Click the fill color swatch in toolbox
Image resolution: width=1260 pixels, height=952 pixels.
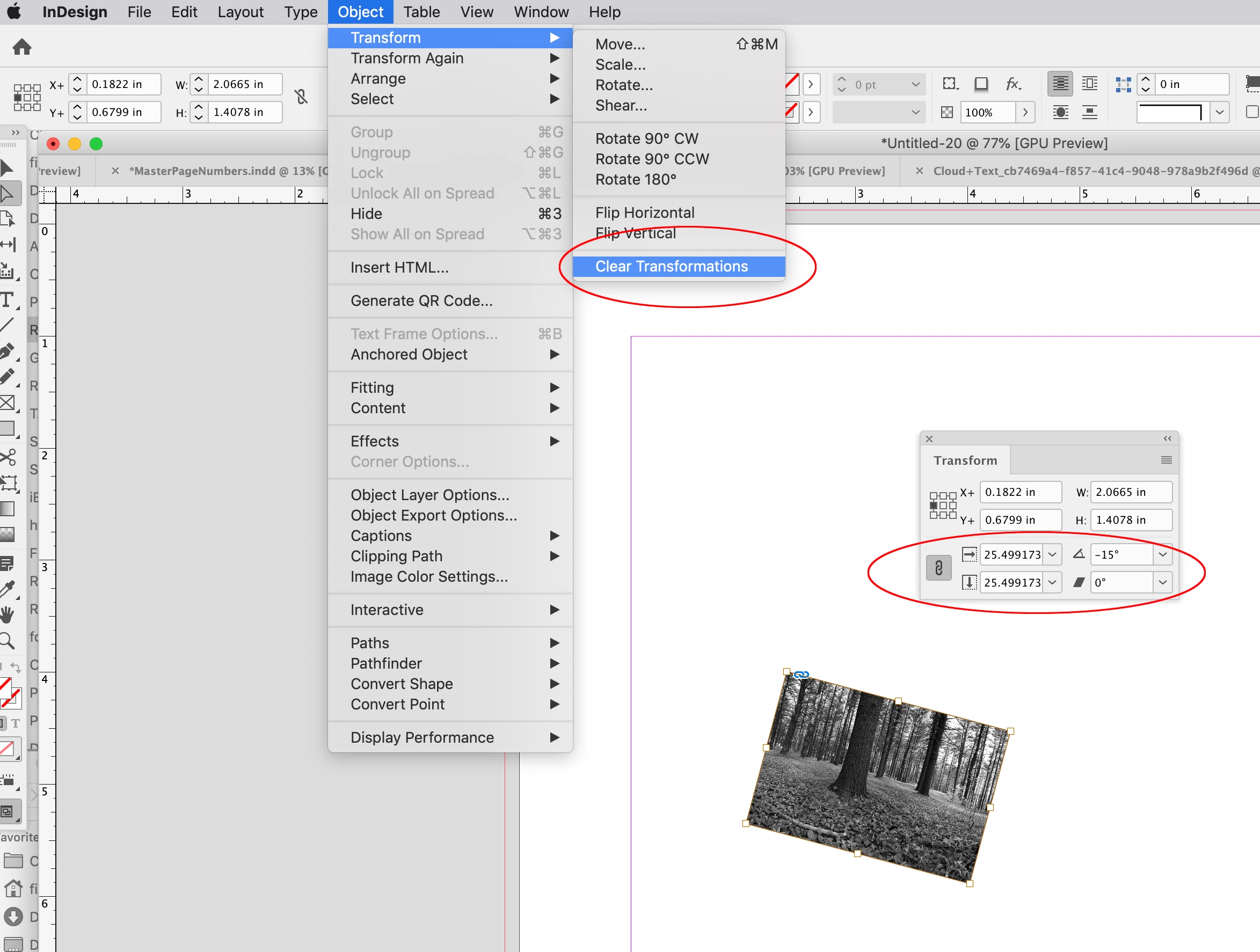click(x=5, y=687)
